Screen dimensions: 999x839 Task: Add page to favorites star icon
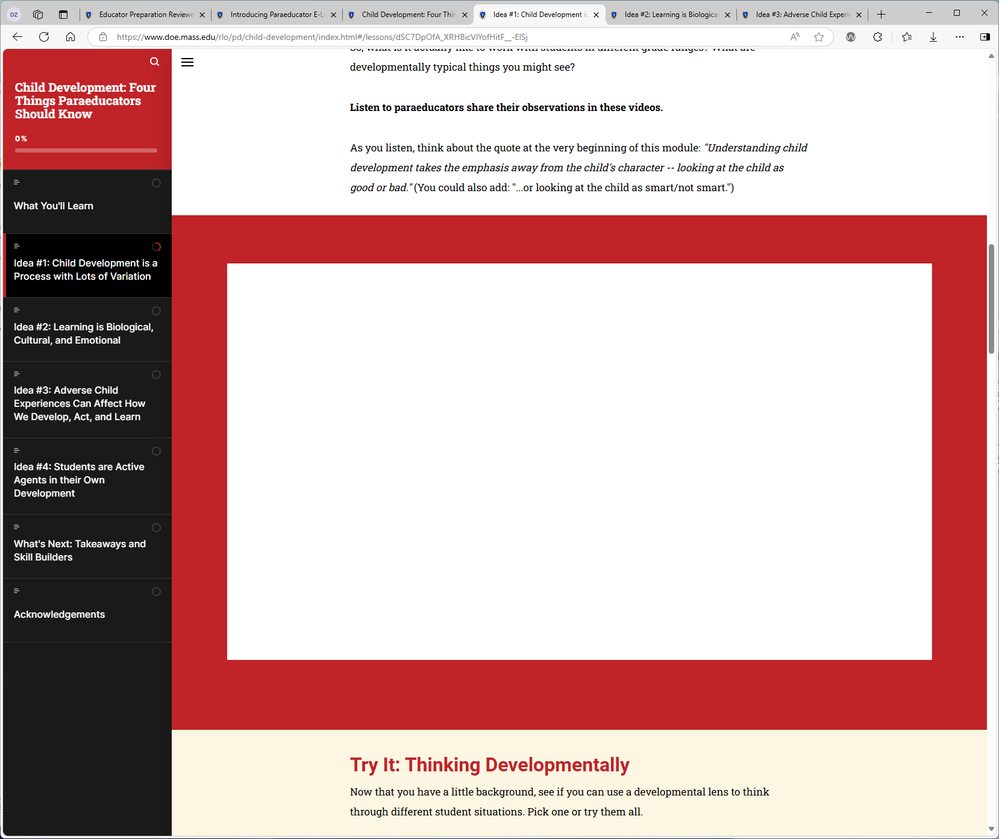[819, 37]
